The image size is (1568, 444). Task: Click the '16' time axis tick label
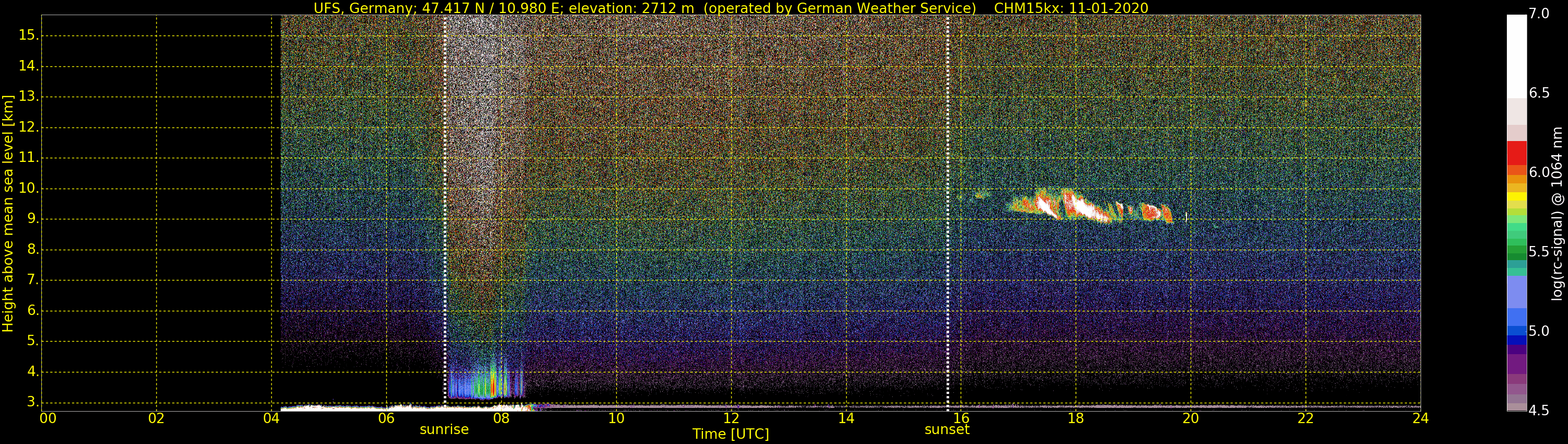[961, 418]
